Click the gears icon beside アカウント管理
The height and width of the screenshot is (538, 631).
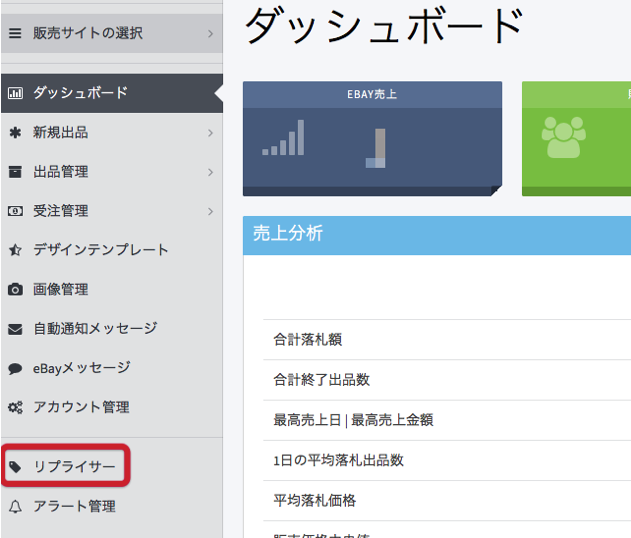click(x=15, y=408)
